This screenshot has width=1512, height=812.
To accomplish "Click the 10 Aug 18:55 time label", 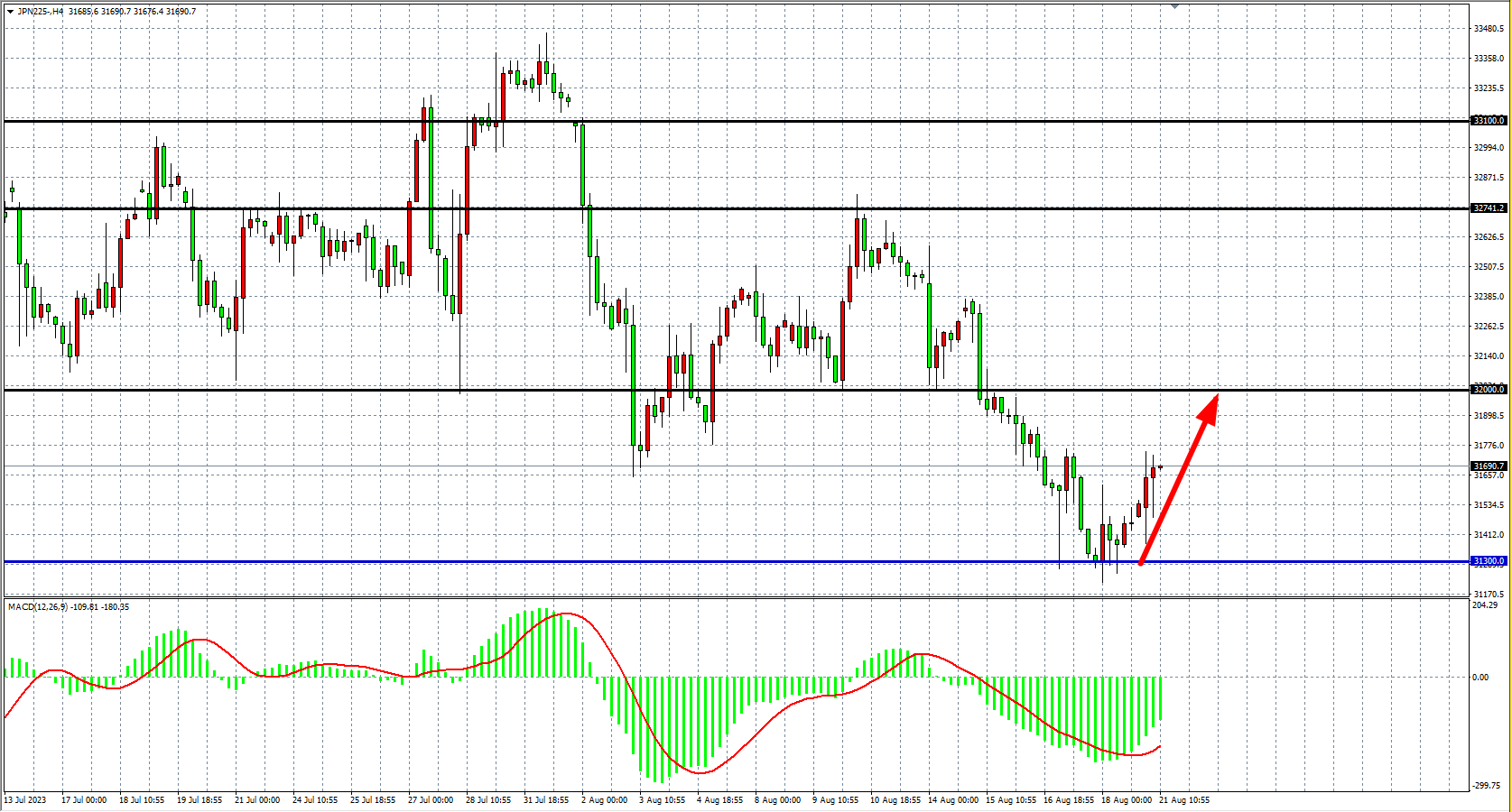I will coord(895,800).
